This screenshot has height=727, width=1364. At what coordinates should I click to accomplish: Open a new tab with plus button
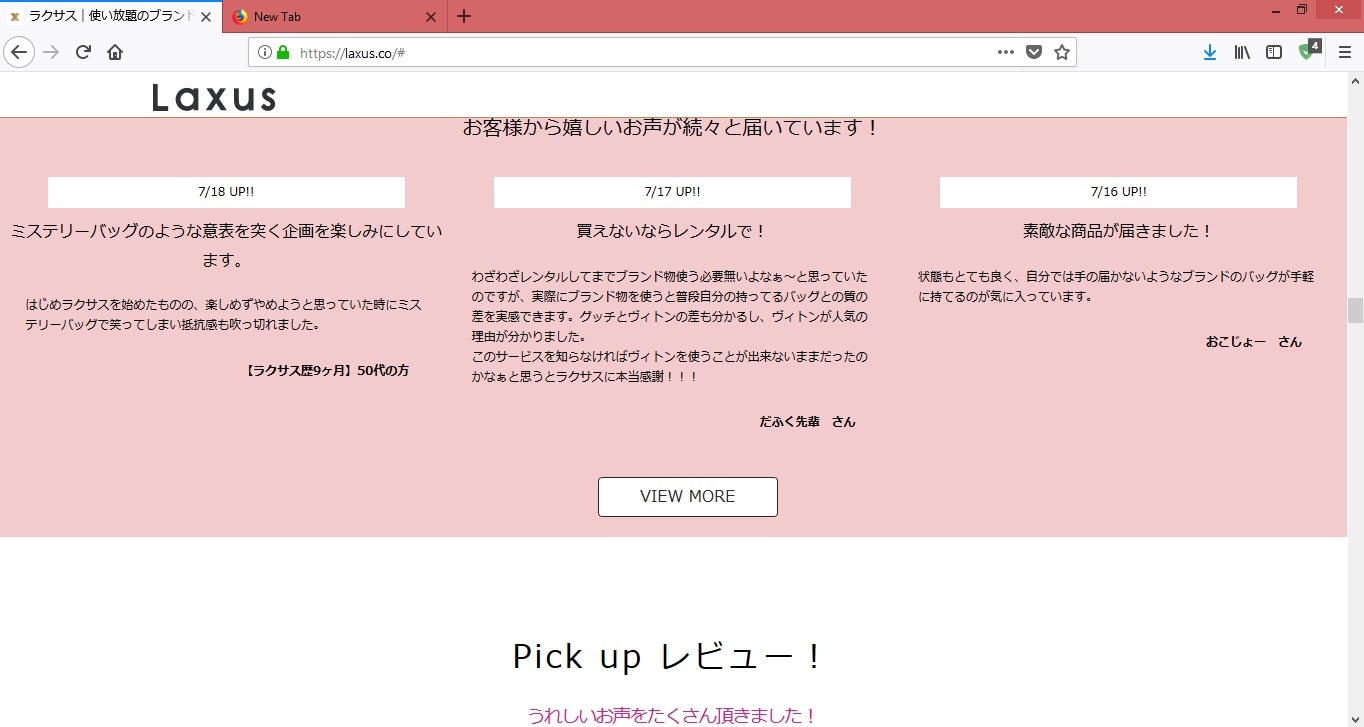464,17
